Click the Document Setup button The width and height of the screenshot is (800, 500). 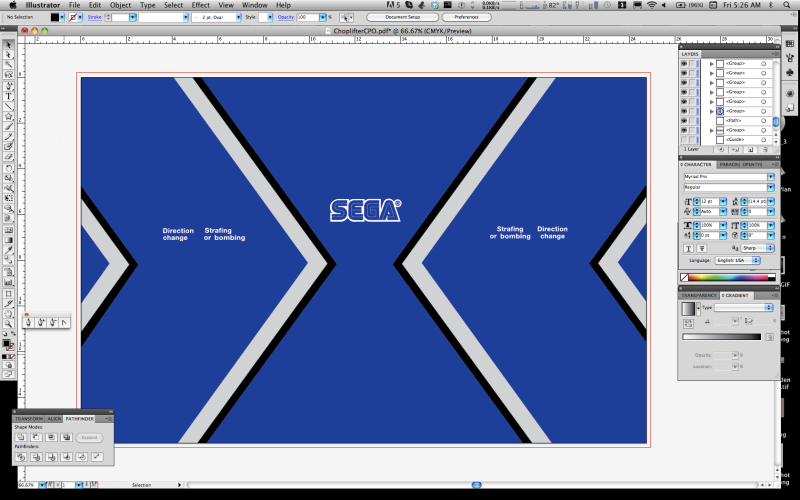tap(403, 17)
